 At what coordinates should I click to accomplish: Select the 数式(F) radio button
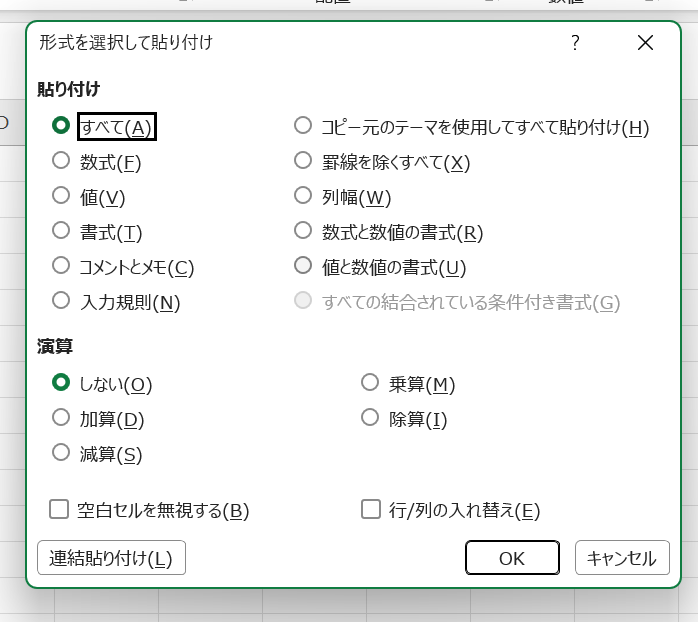(61, 161)
